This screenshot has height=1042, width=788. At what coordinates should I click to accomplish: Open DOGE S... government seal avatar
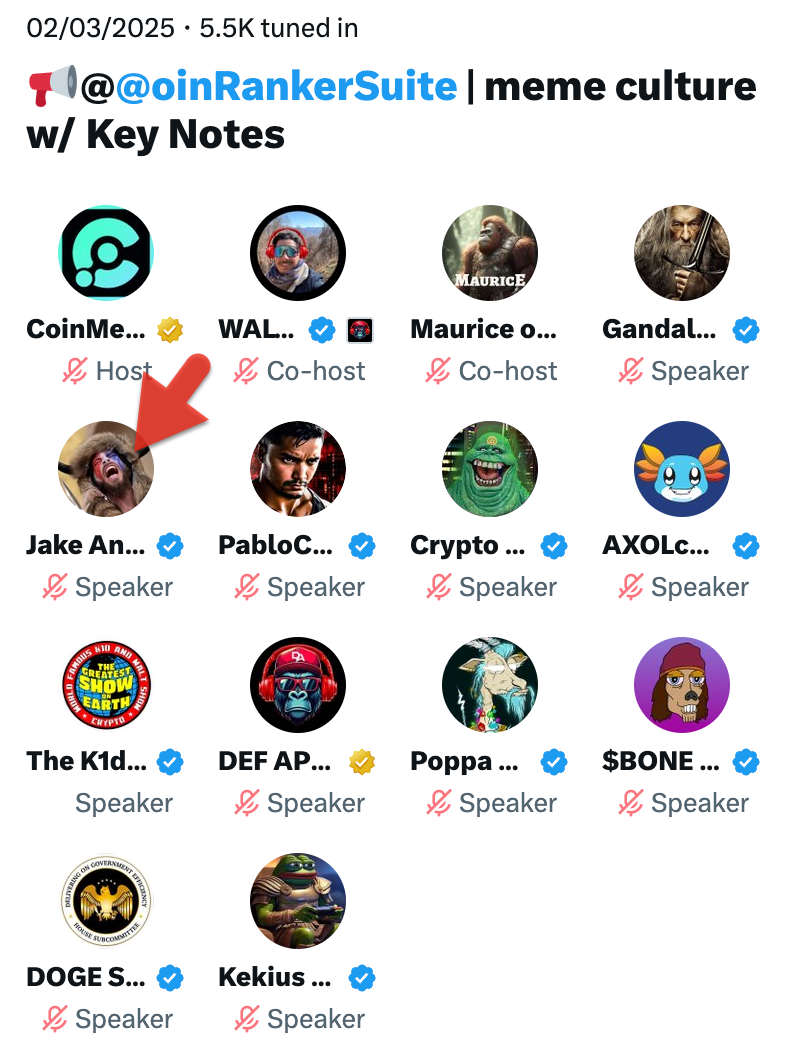(106, 901)
